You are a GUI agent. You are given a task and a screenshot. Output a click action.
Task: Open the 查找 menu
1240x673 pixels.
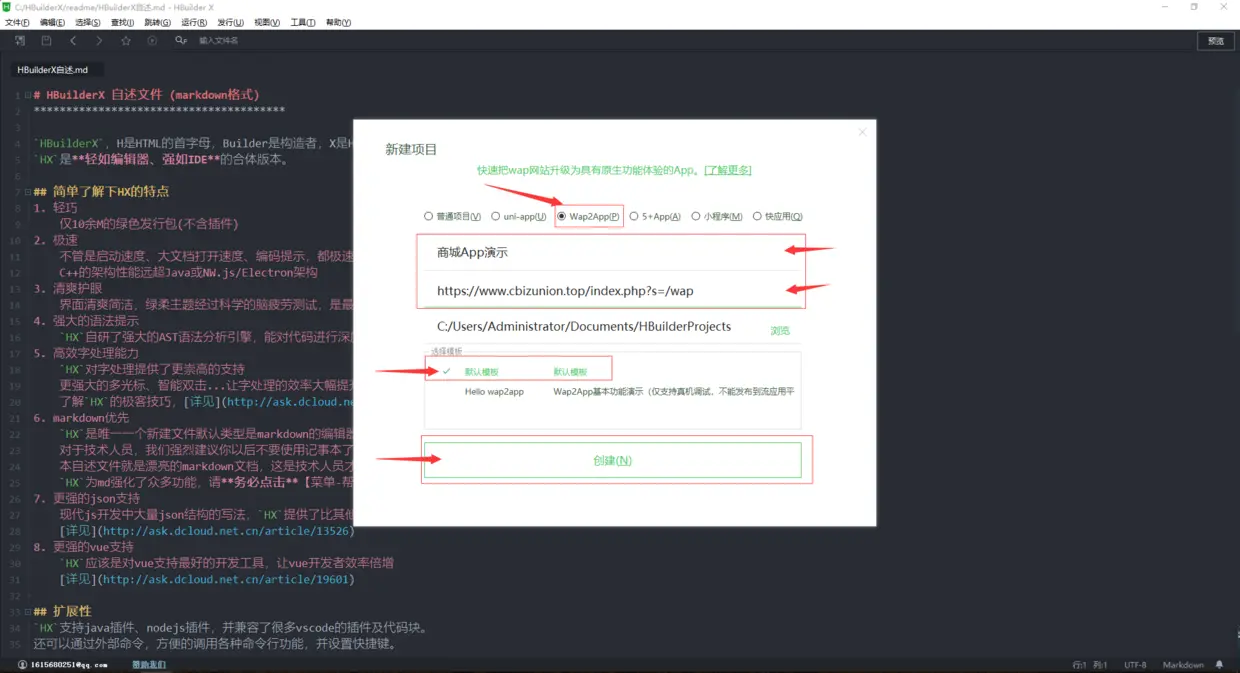122,22
